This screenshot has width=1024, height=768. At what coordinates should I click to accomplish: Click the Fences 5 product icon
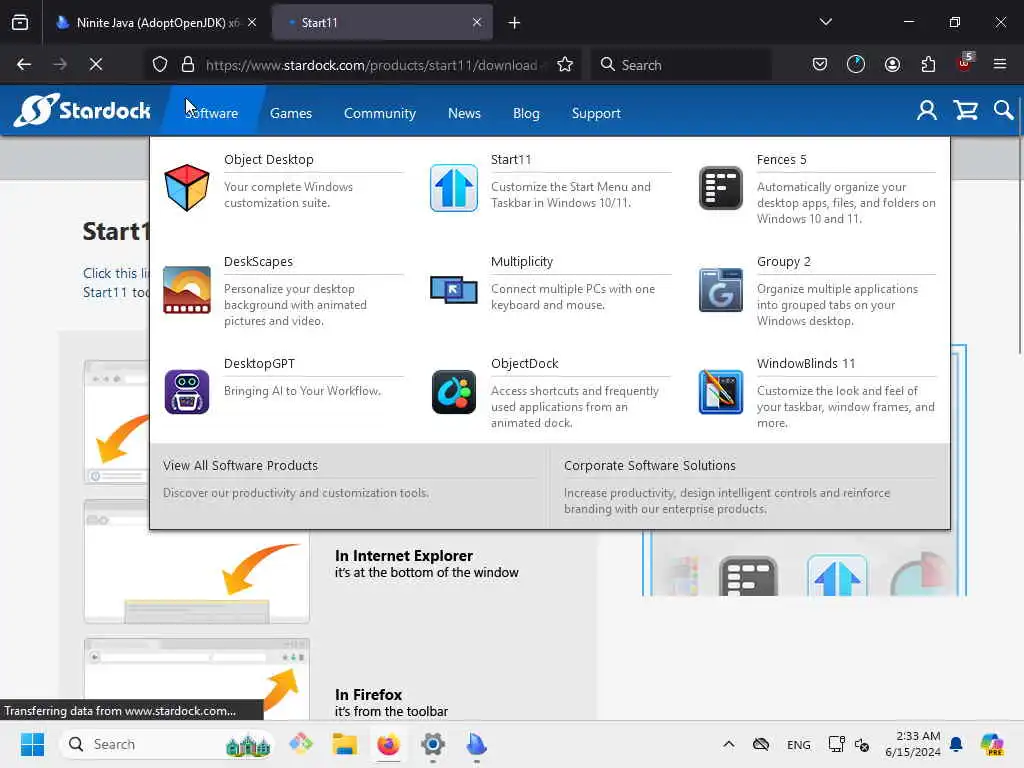pyautogui.click(x=720, y=188)
